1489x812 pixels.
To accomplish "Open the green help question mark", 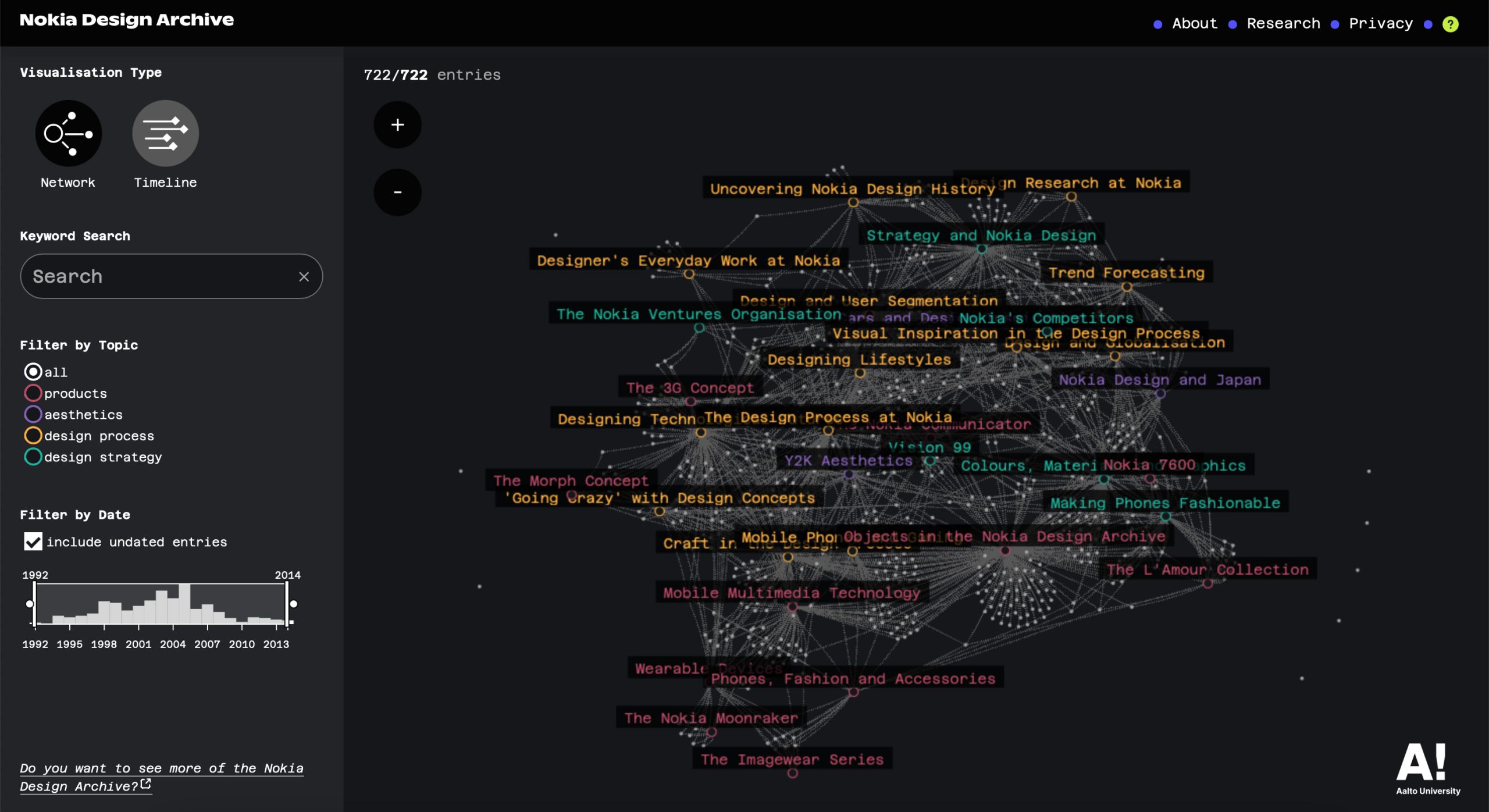I will [x=1450, y=24].
